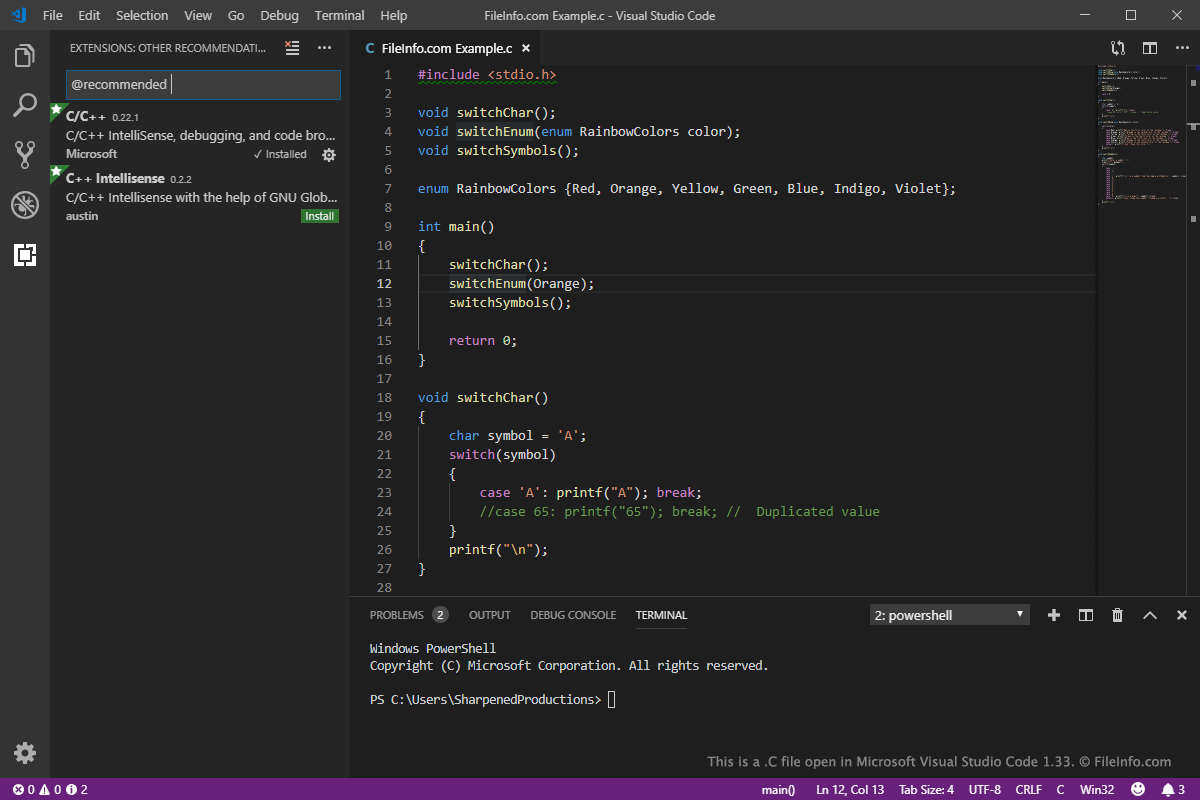This screenshot has width=1200, height=800.
Task: Click the Clear Extensions Input icon
Action: point(292,48)
